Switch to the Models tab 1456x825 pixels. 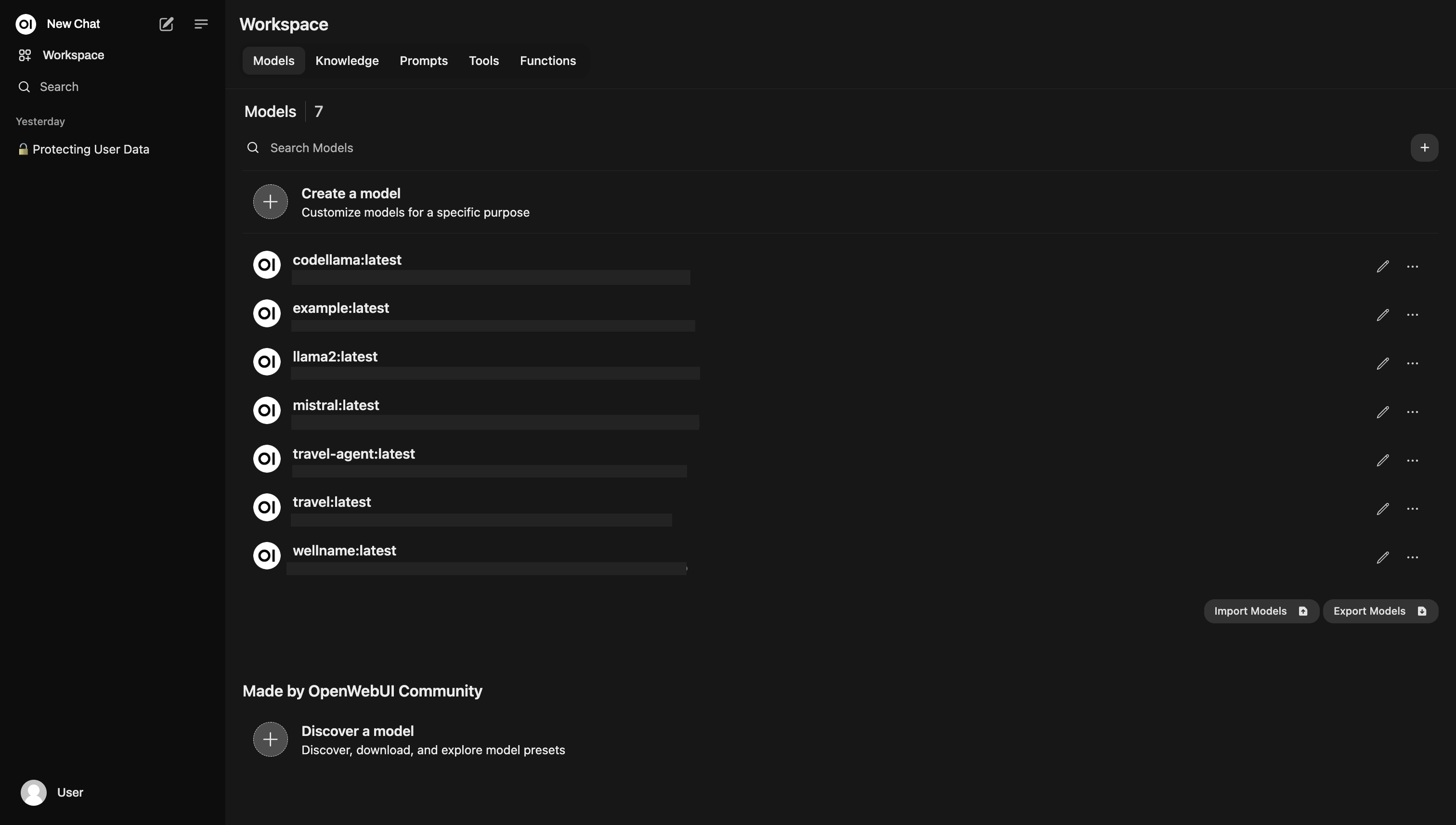click(274, 61)
